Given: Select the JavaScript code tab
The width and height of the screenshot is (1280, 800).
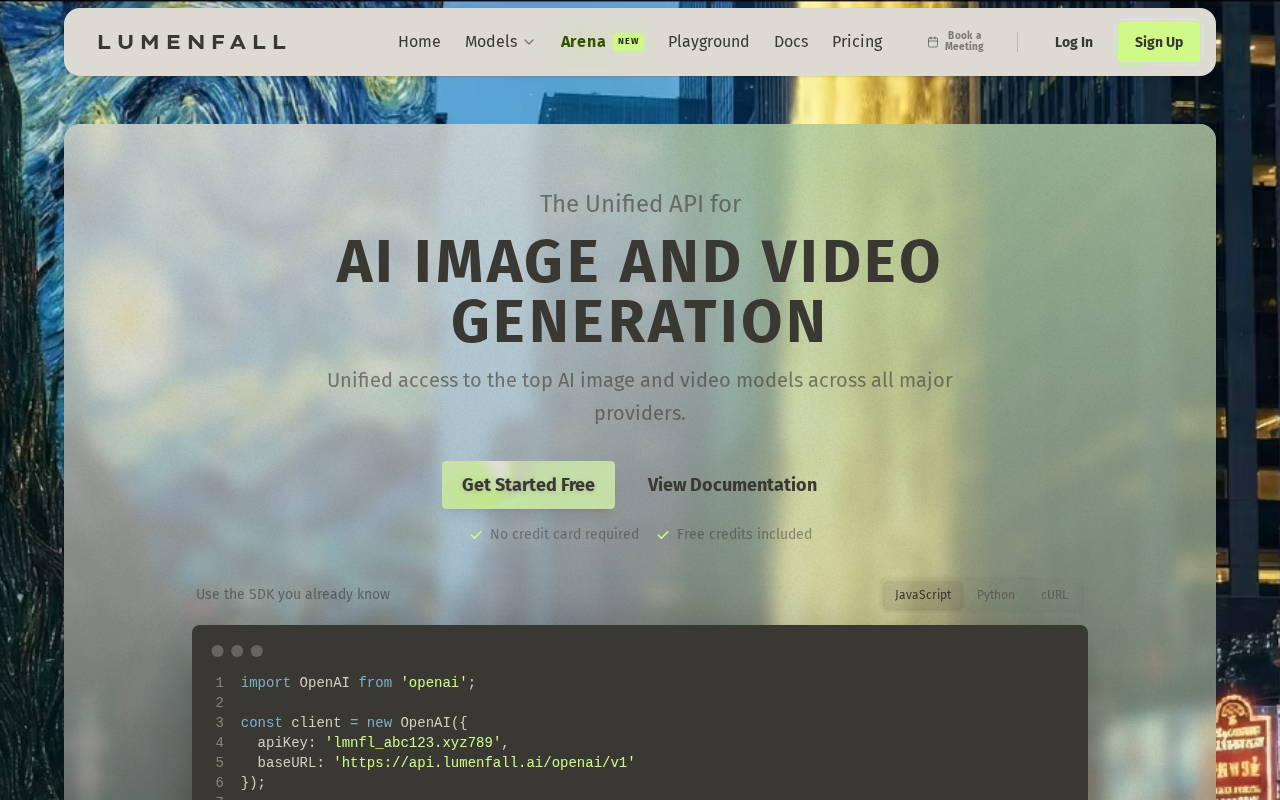Looking at the screenshot, I should pos(923,595).
